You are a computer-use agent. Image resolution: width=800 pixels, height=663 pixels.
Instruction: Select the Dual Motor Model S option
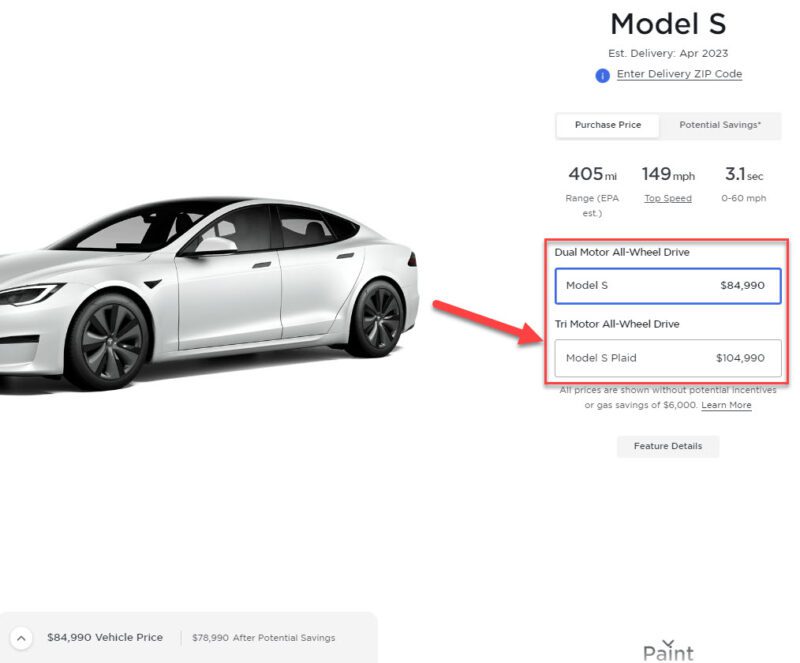coord(667,285)
